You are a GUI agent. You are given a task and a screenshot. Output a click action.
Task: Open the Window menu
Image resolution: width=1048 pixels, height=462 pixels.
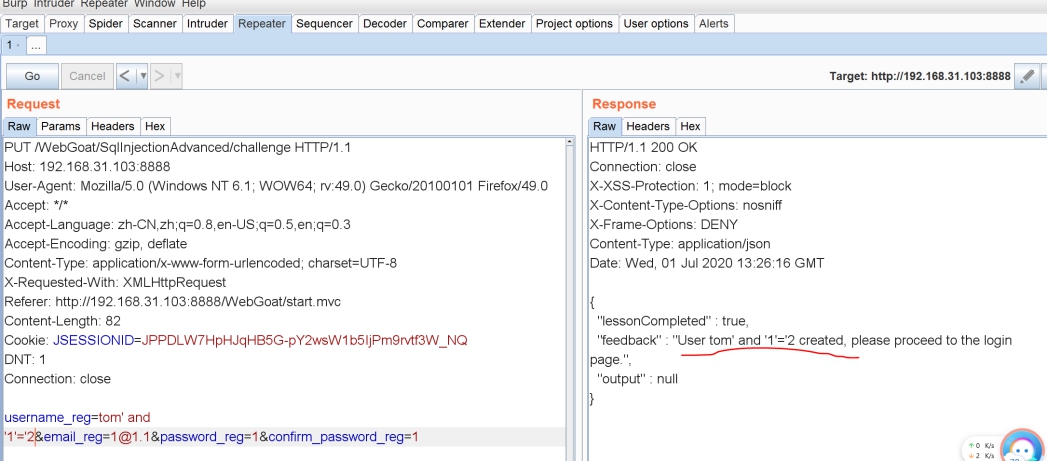pyautogui.click(x=154, y=3)
